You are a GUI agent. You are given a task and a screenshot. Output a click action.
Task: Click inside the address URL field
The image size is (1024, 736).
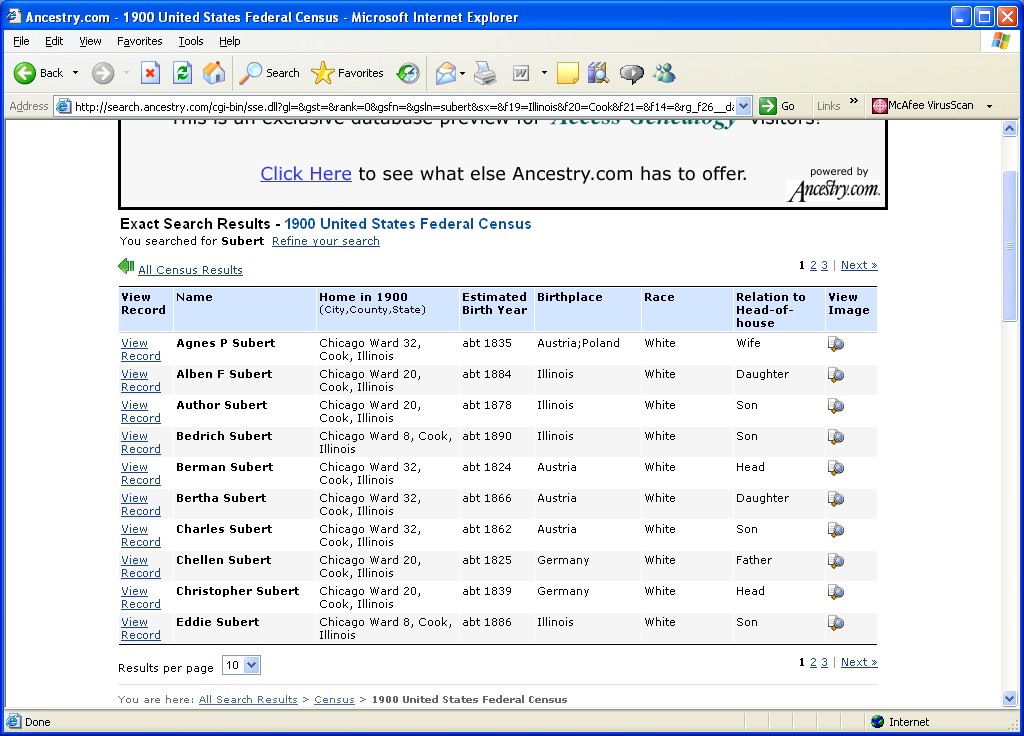pos(404,106)
